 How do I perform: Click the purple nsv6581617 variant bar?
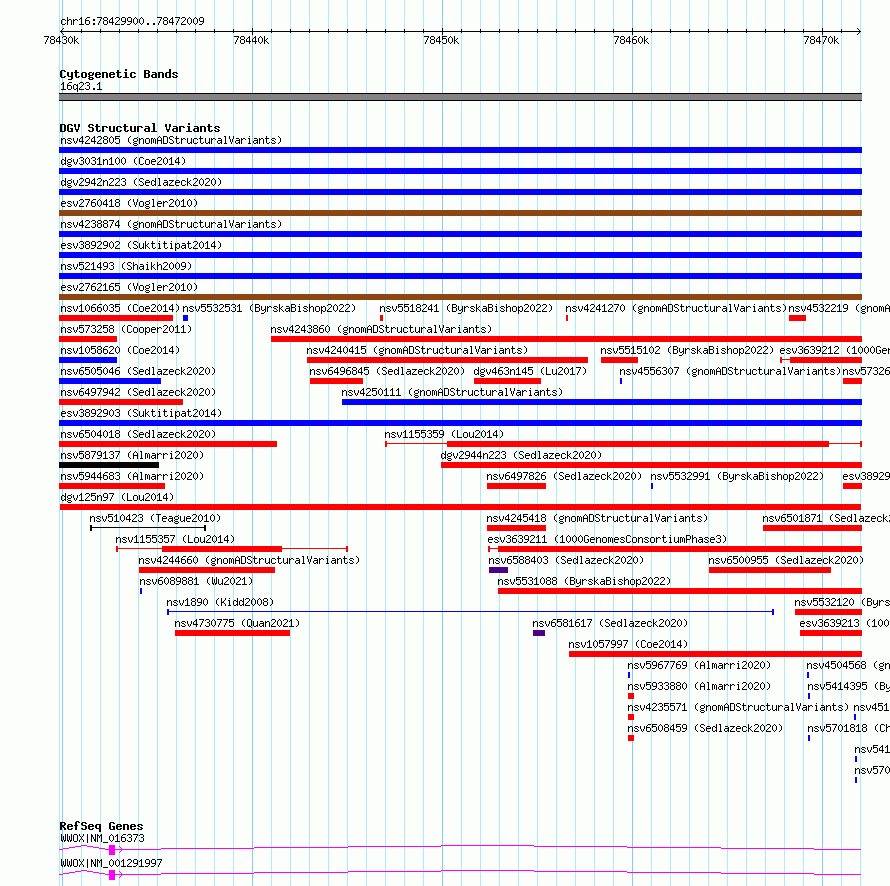click(539, 633)
